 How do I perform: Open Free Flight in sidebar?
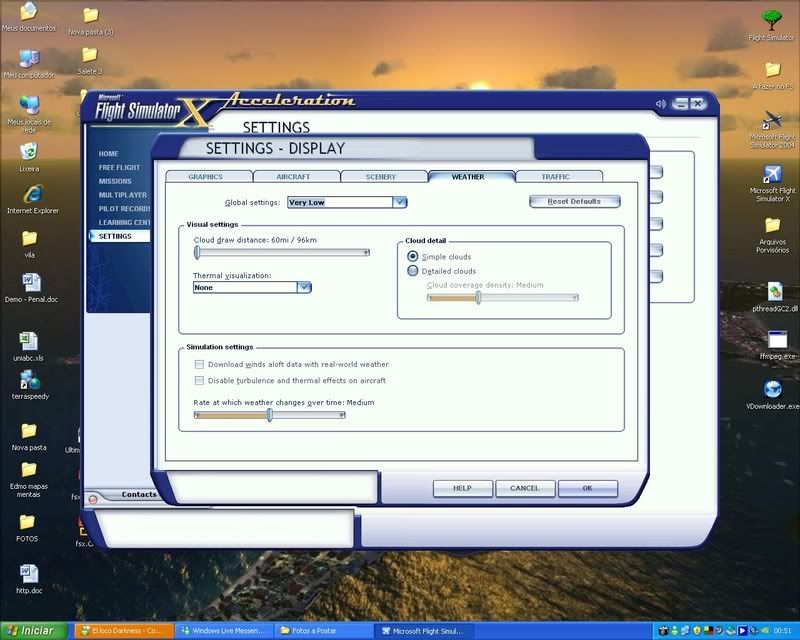119,167
